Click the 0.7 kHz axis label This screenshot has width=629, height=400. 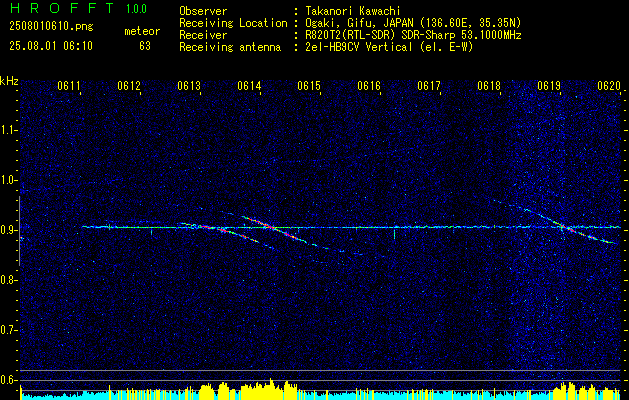pos(8,330)
